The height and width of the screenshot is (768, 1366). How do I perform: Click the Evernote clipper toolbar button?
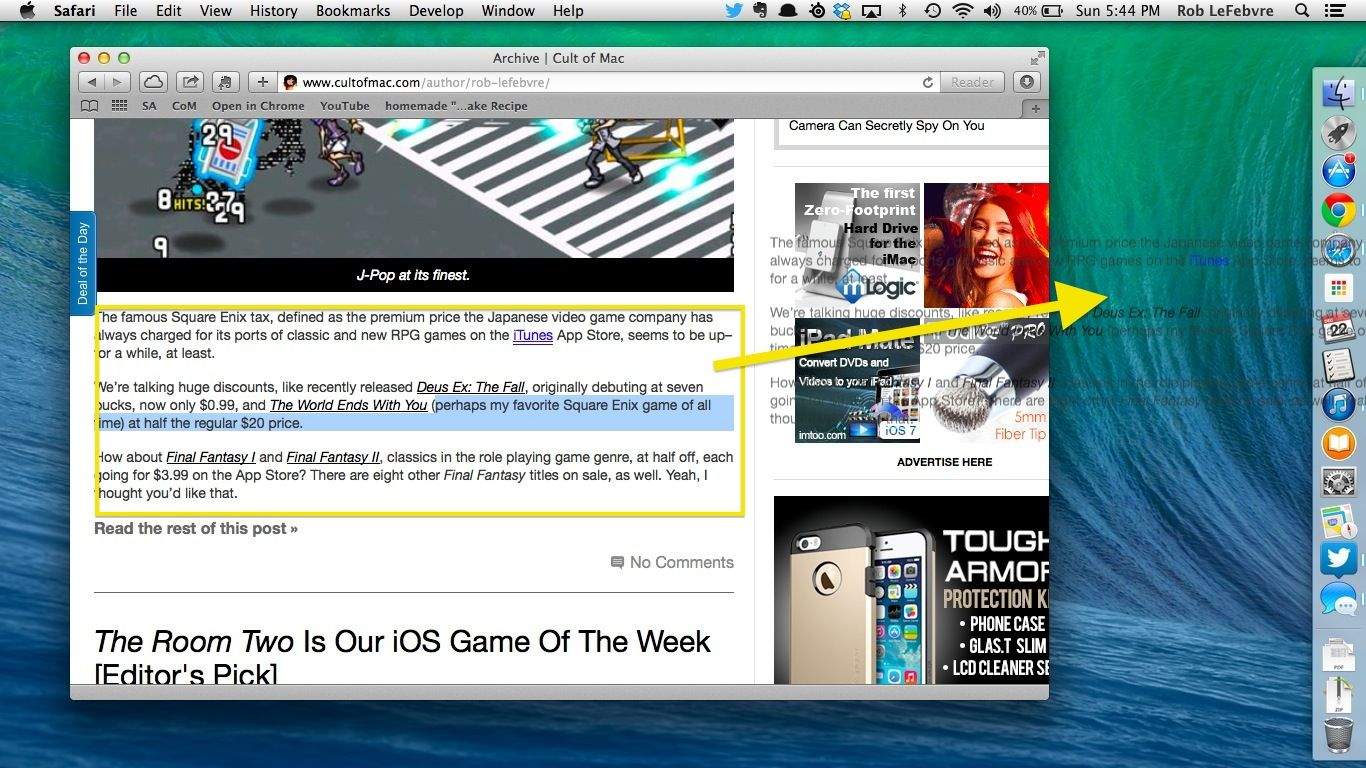pos(224,82)
